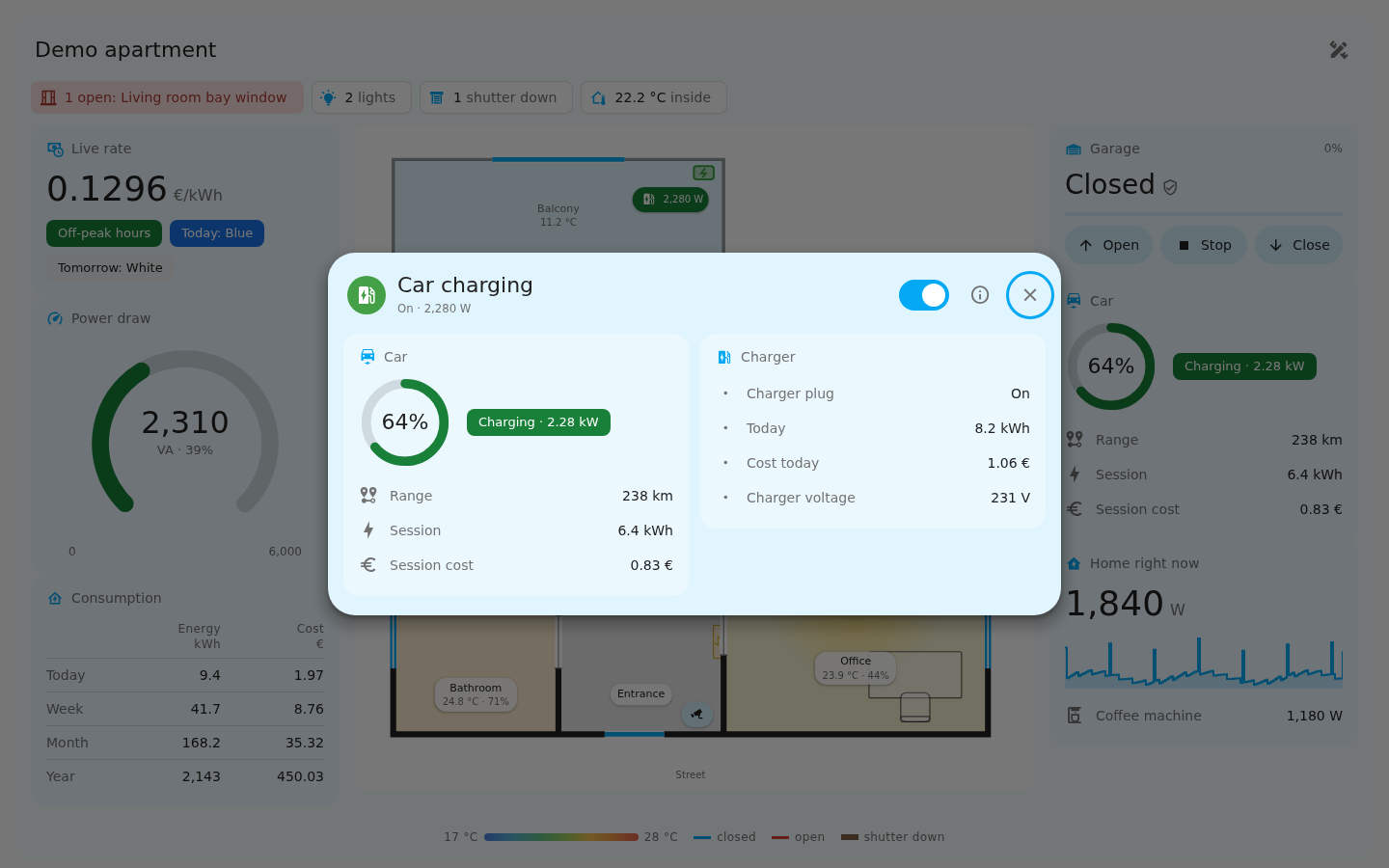Click the car icon in dialog Car card
Screen dimensions: 1389x868
[368, 356]
